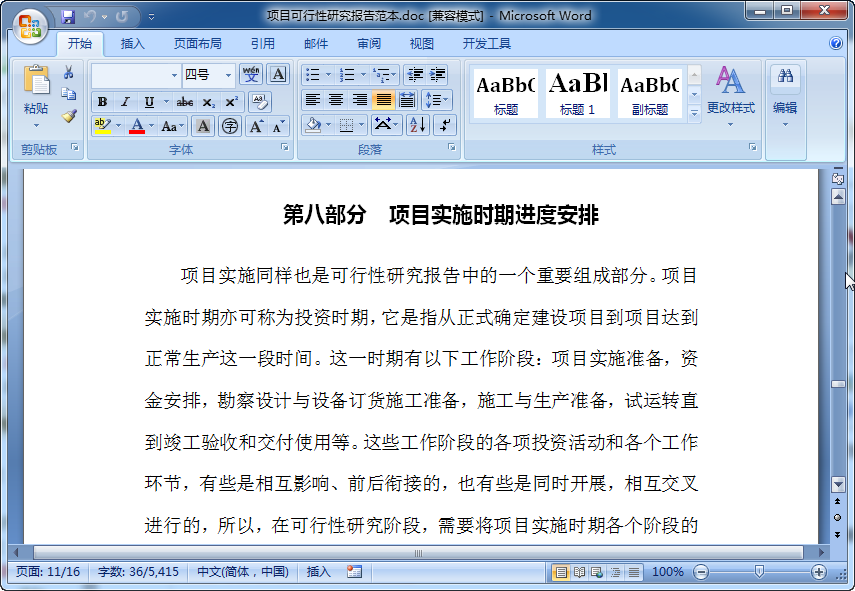
Task: Switch to the 邮件 tab
Action: point(316,44)
